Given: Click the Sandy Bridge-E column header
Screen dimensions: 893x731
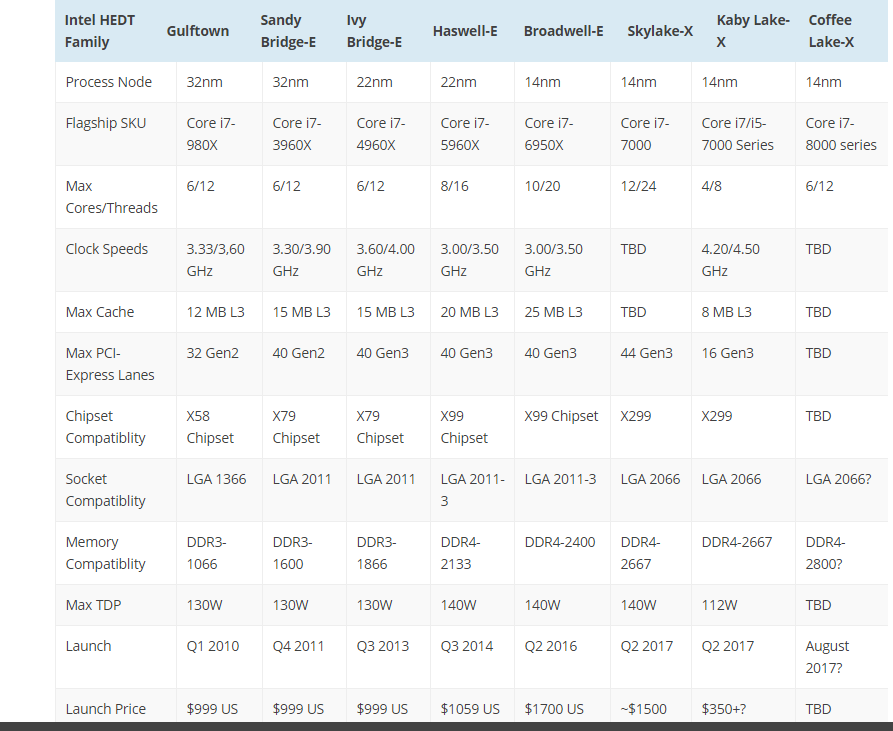Looking at the screenshot, I should point(288,31).
